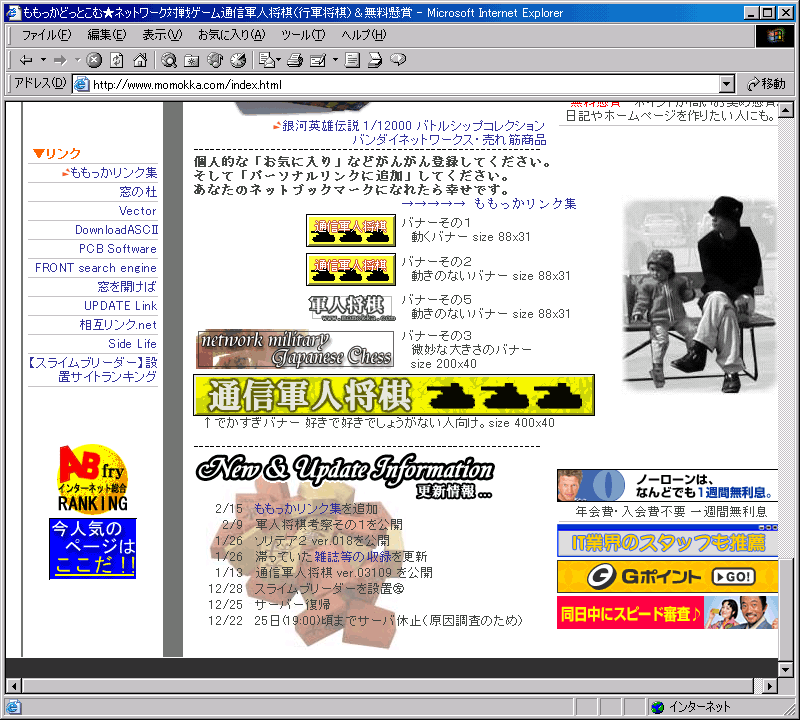Go back using the Back arrow button
The width and height of the screenshot is (800, 720).
tap(26, 60)
